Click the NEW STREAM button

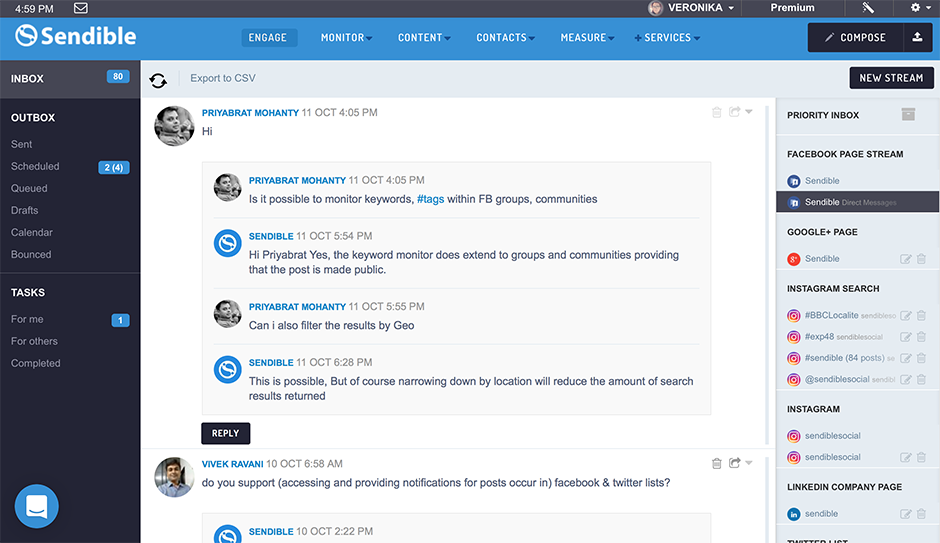pos(891,78)
